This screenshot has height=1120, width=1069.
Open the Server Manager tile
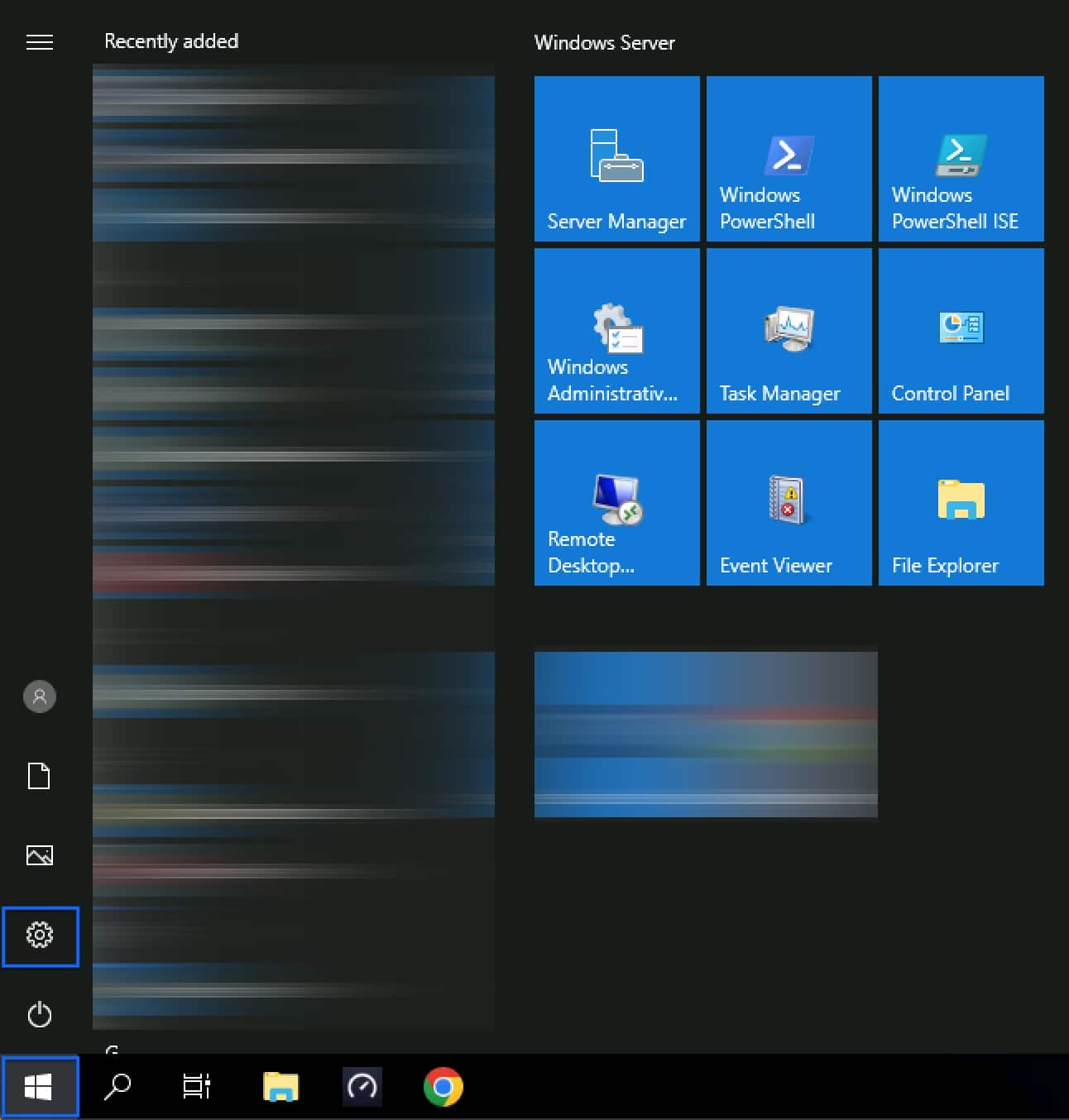click(x=617, y=159)
